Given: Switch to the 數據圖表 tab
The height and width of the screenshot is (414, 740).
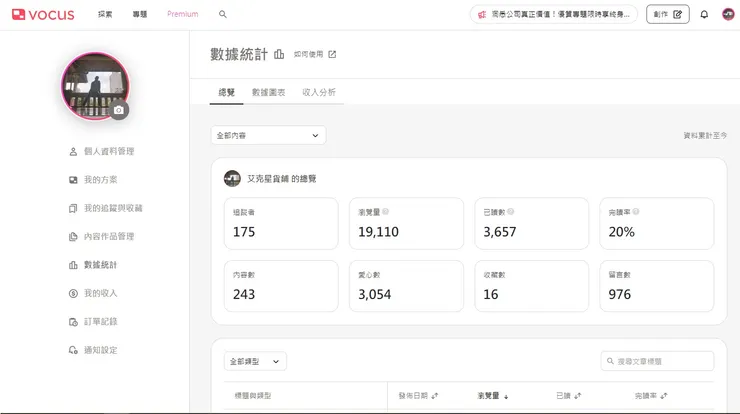Looking at the screenshot, I should pyautogui.click(x=269, y=92).
